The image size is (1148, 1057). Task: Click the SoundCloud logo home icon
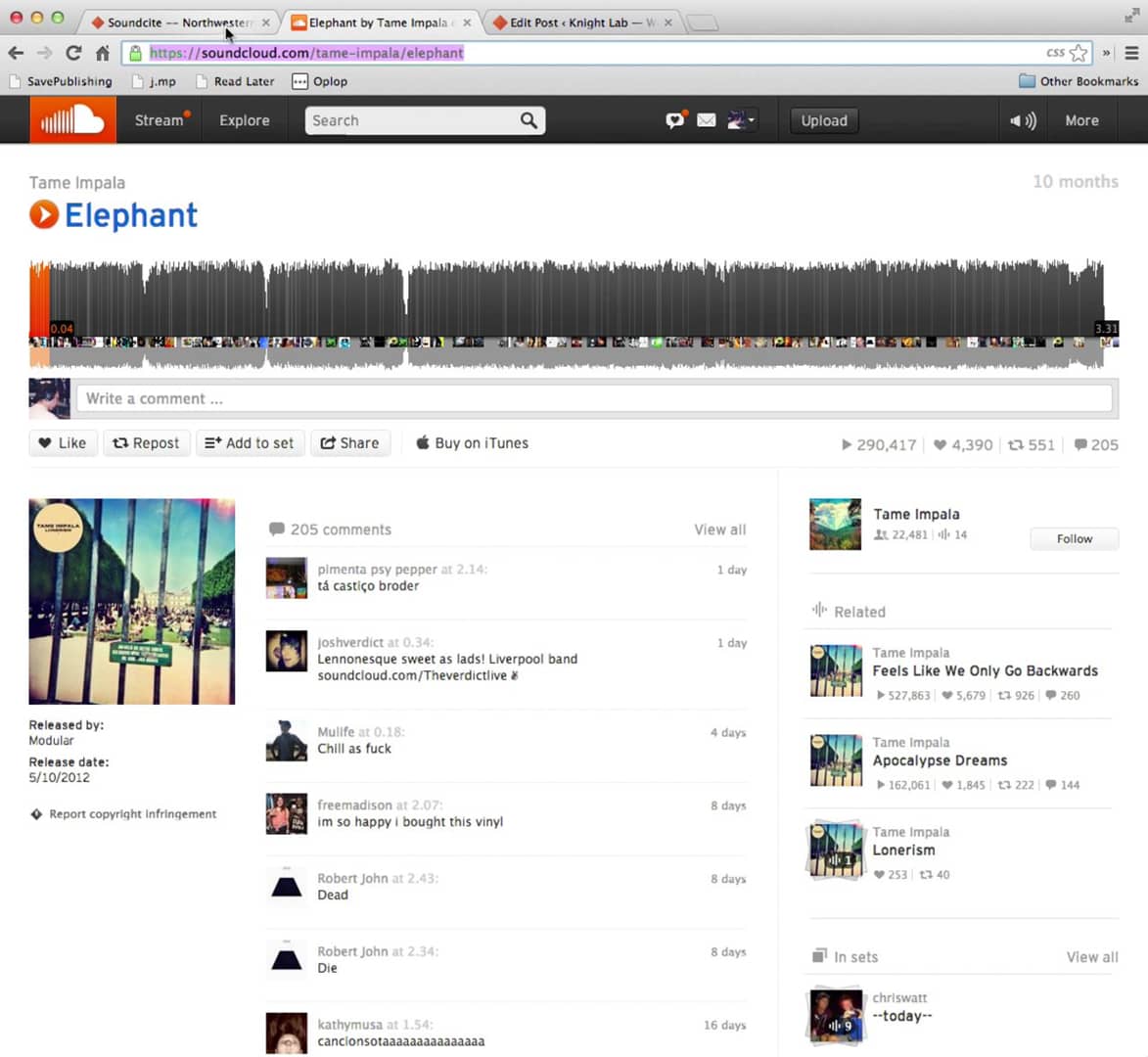tap(72, 120)
